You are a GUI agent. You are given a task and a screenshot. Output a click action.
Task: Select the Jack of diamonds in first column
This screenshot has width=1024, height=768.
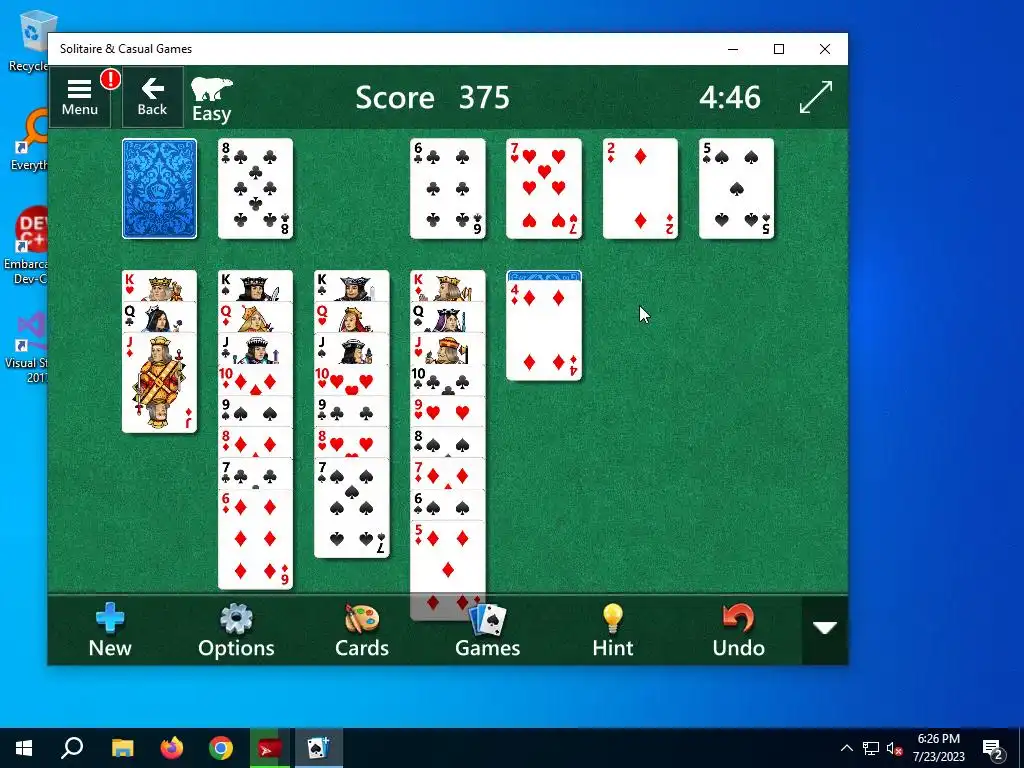click(159, 383)
